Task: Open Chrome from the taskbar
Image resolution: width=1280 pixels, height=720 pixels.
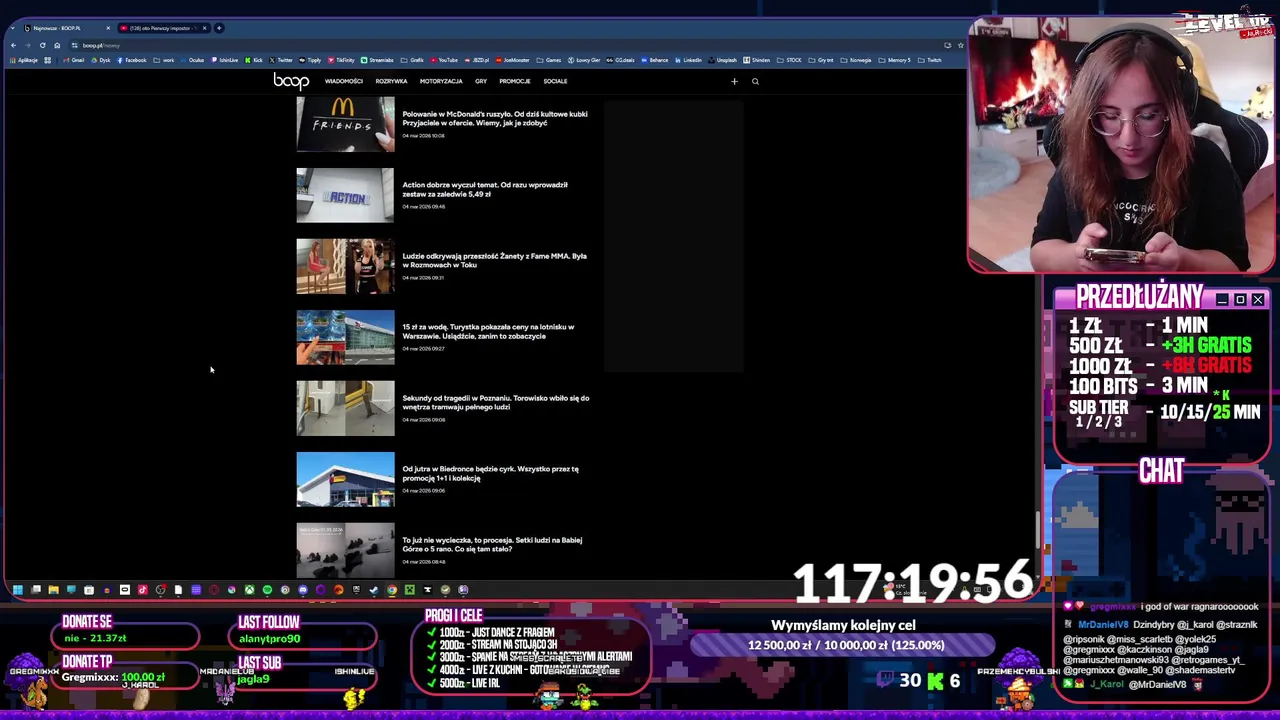Action: pyautogui.click(x=392, y=590)
